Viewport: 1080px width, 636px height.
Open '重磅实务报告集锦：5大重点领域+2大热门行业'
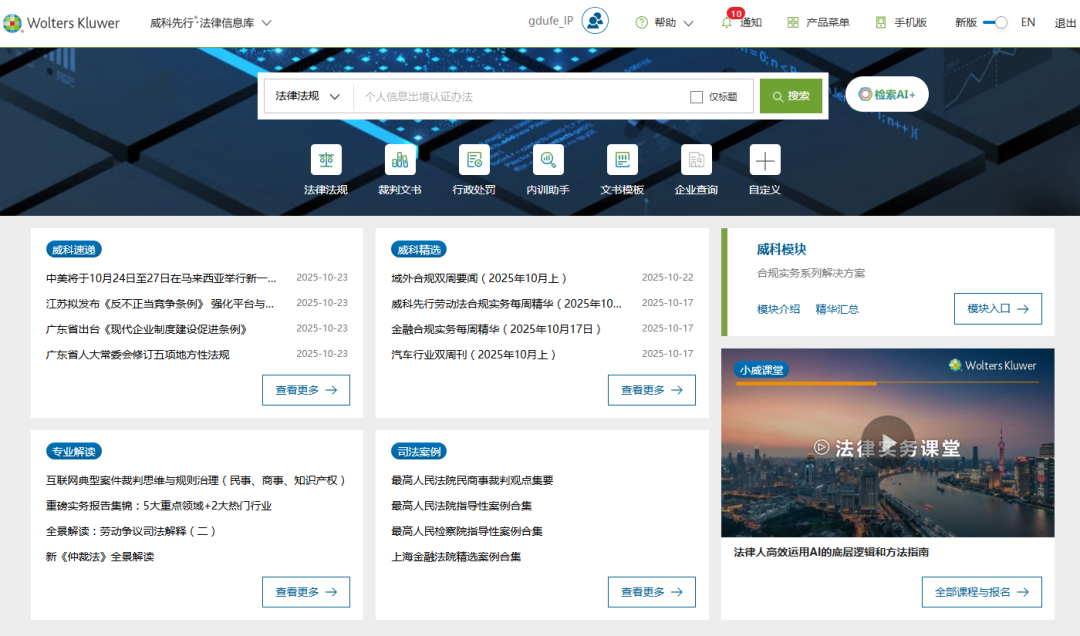pos(159,506)
